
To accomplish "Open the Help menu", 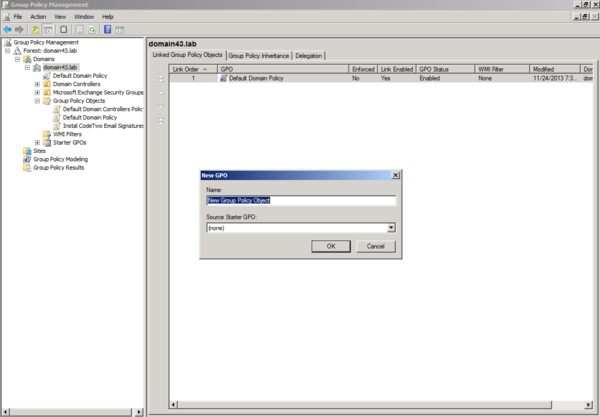I will (x=108, y=17).
